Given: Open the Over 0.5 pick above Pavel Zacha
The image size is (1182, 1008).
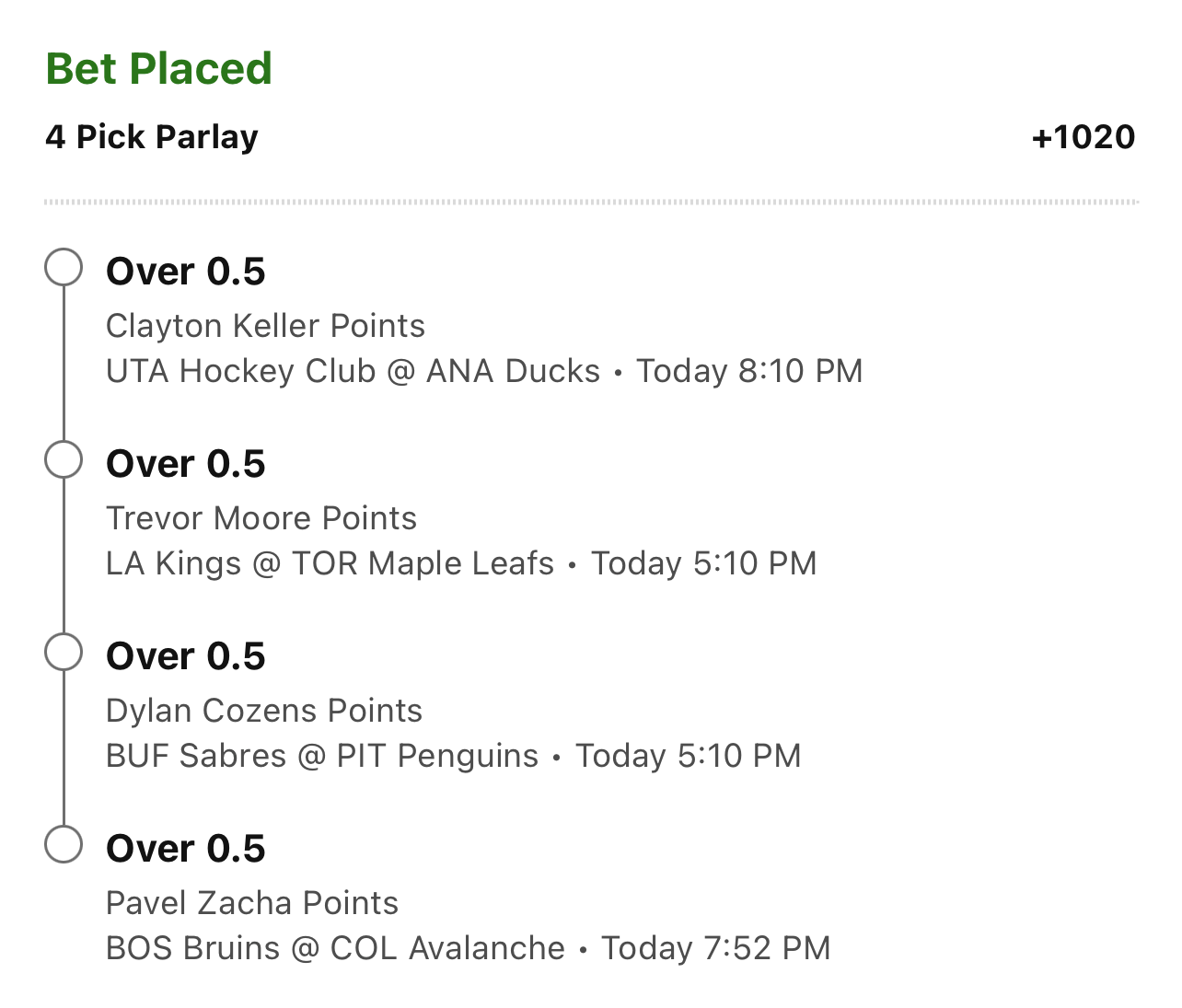Looking at the screenshot, I should point(186,849).
